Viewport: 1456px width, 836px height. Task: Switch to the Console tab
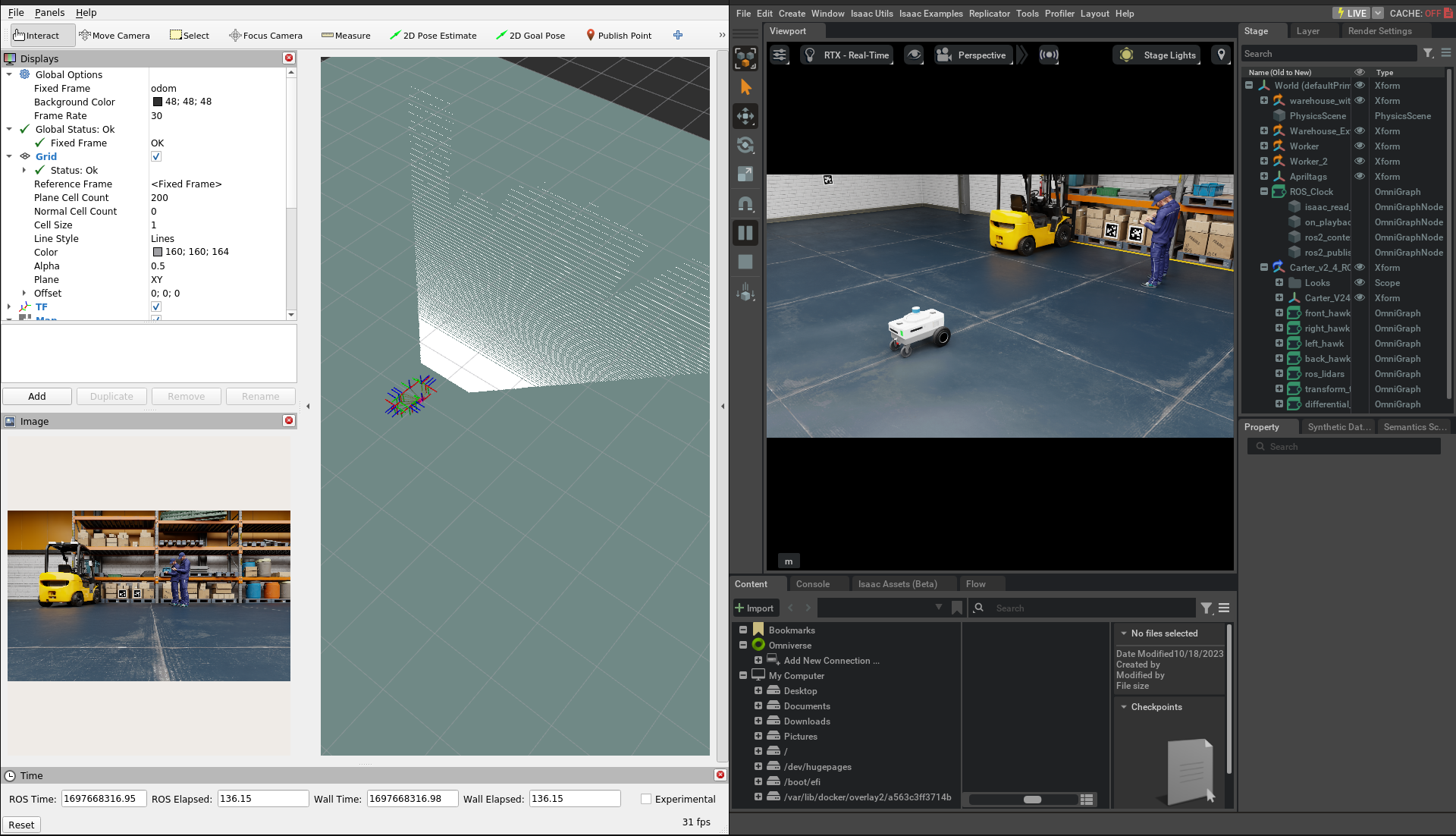click(812, 584)
